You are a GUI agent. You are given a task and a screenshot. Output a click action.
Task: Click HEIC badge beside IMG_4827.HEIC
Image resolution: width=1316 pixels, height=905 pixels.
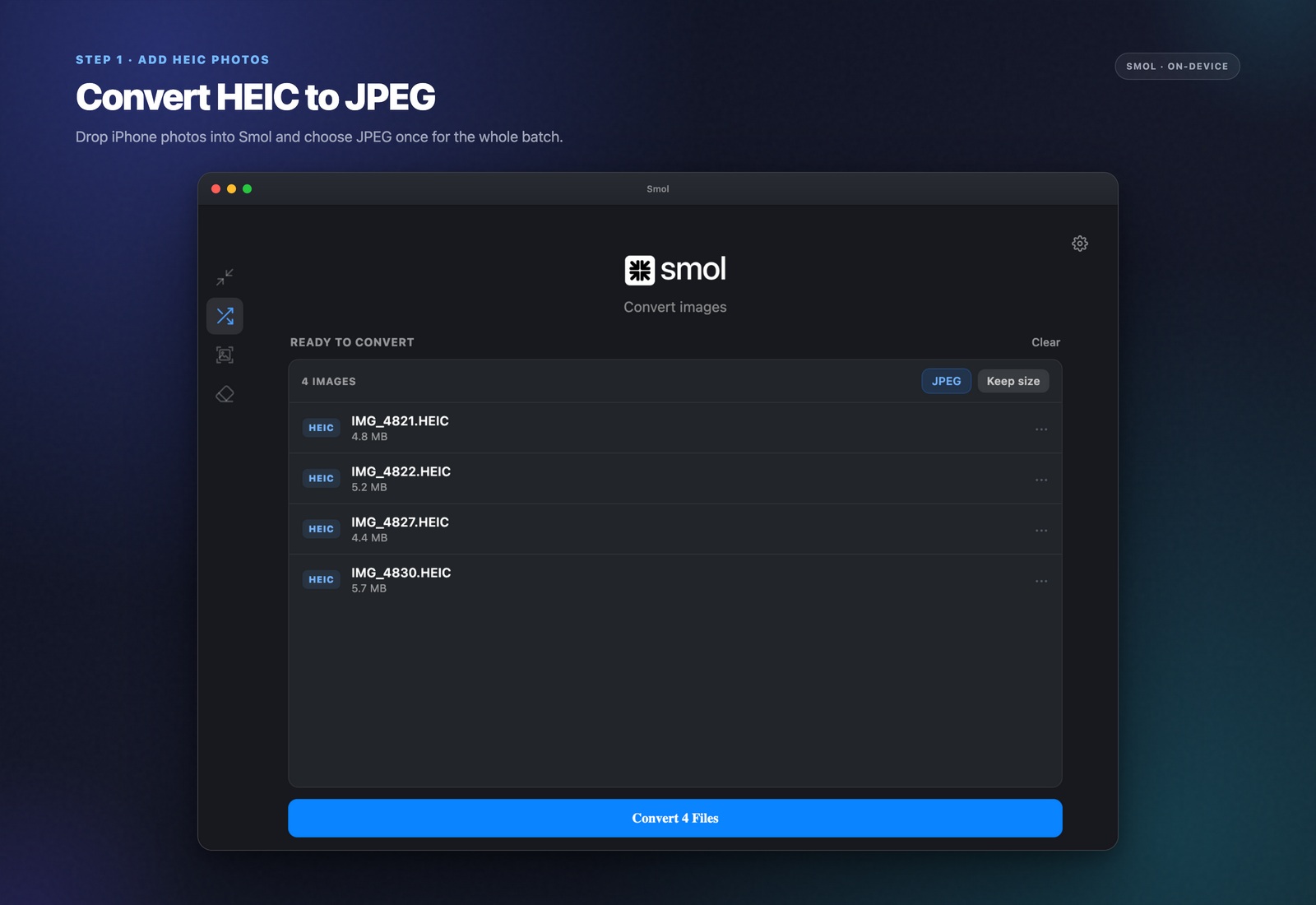pyautogui.click(x=321, y=529)
